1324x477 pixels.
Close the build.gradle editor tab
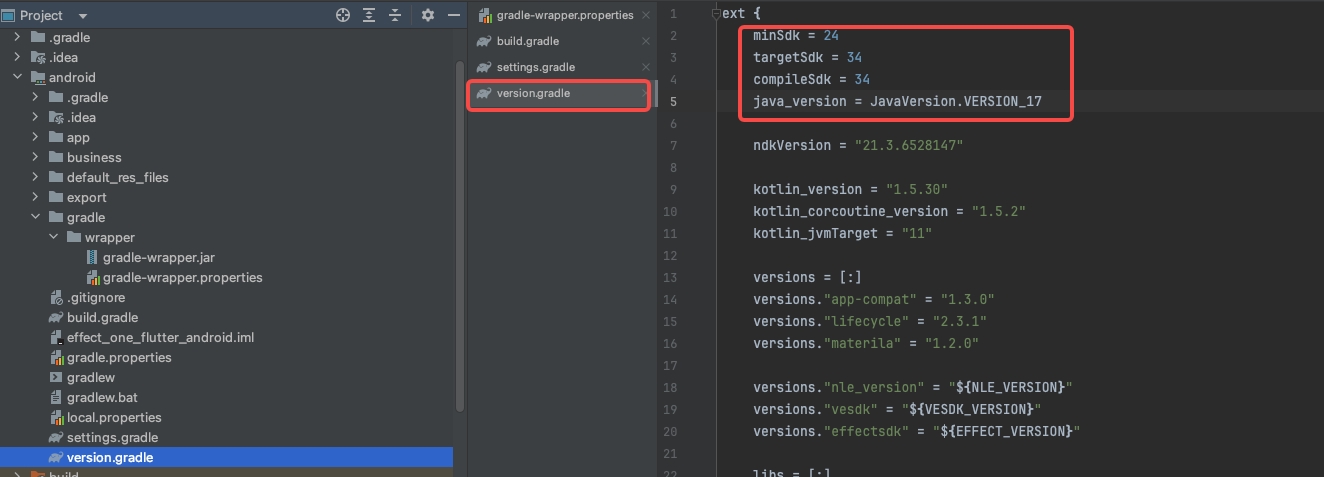[x=645, y=41]
